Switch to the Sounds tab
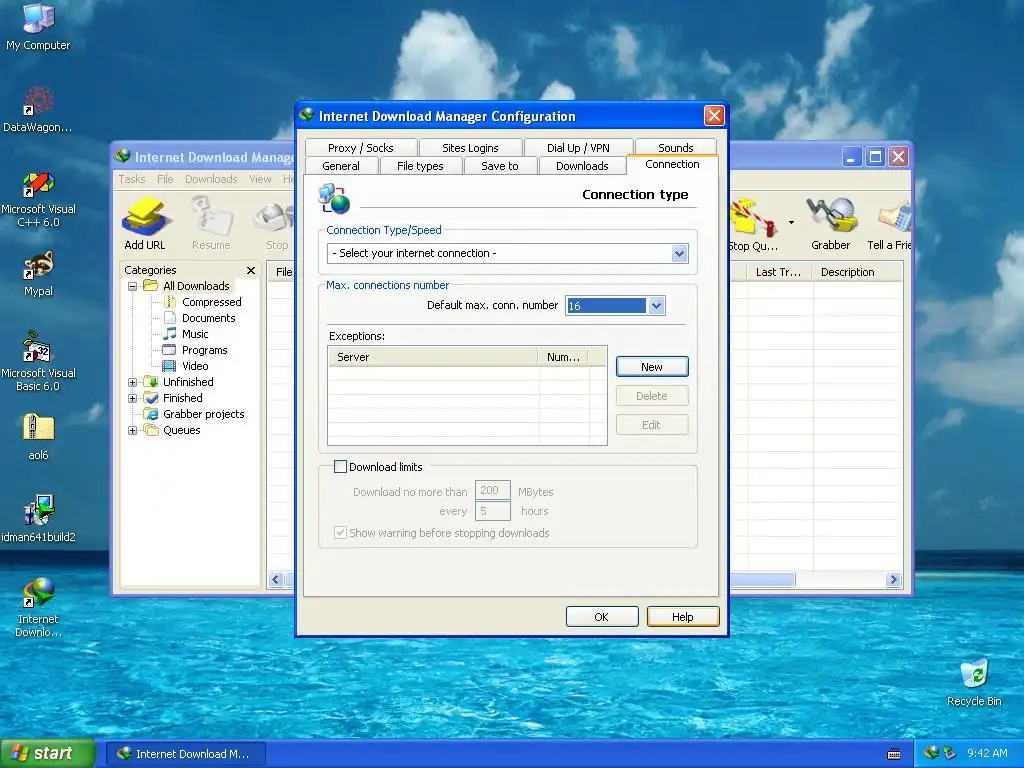This screenshot has width=1024, height=768. pyautogui.click(x=675, y=148)
